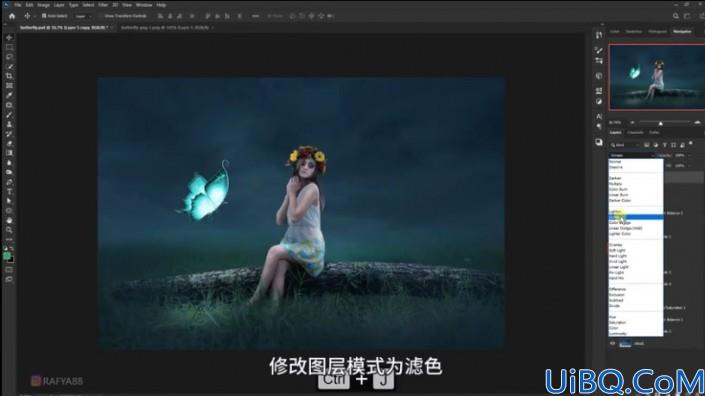
Task: Click the Navigator zoom in icon
Action: [x=697, y=122]
